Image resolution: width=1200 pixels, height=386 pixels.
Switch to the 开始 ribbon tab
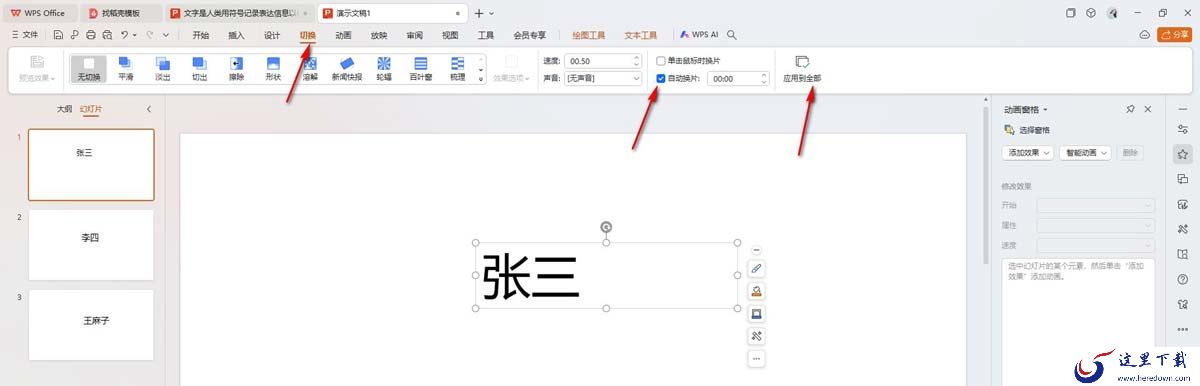tap(201, 34)
